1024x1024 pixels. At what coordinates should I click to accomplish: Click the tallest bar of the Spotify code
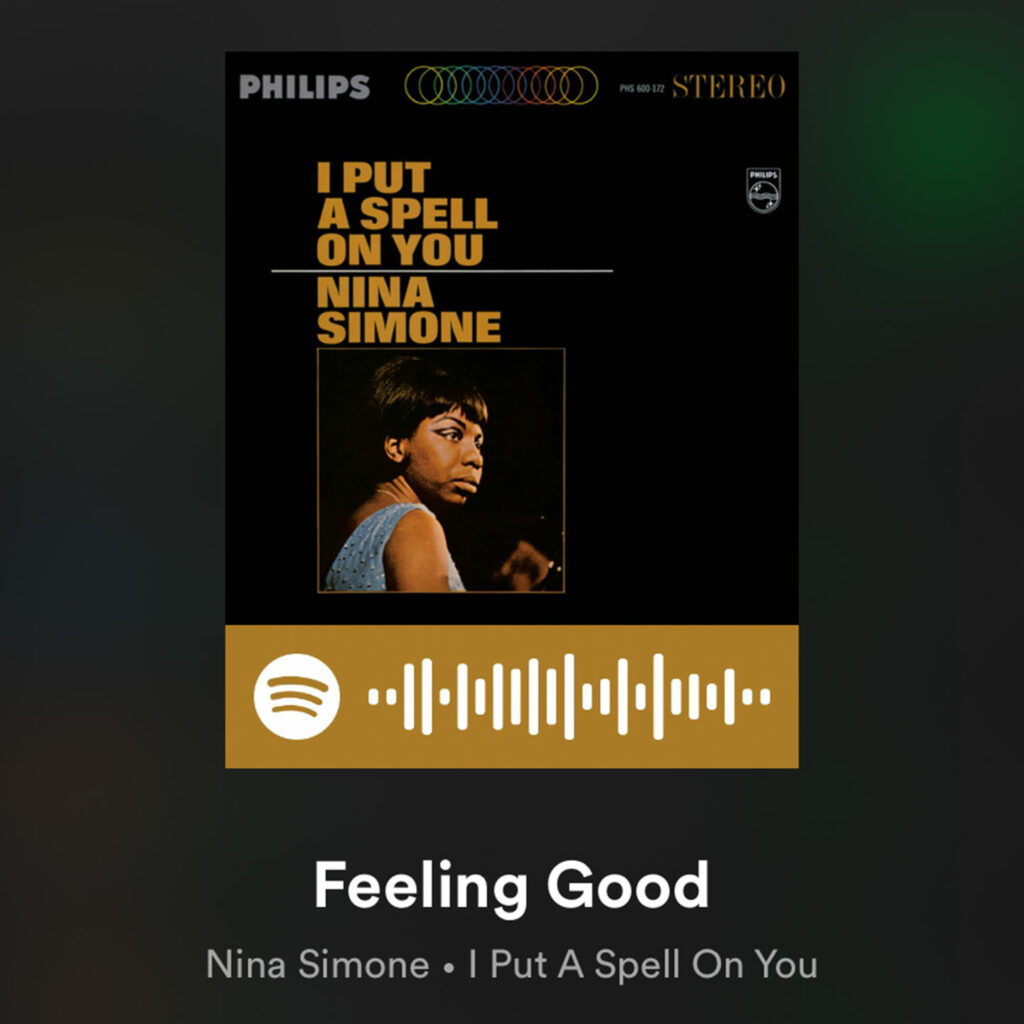pos(569,696)
